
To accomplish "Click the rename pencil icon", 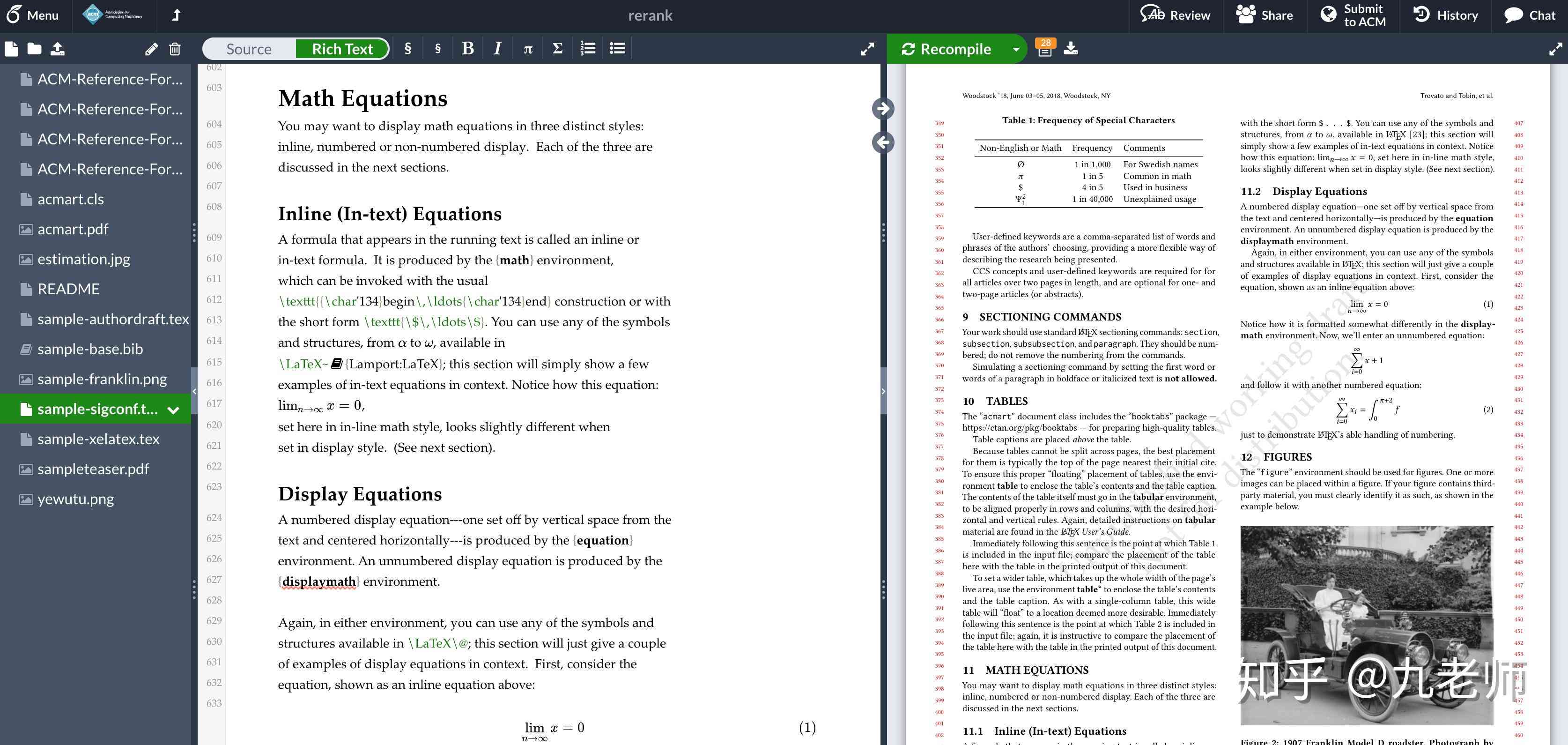I will [x=152, y=49].
